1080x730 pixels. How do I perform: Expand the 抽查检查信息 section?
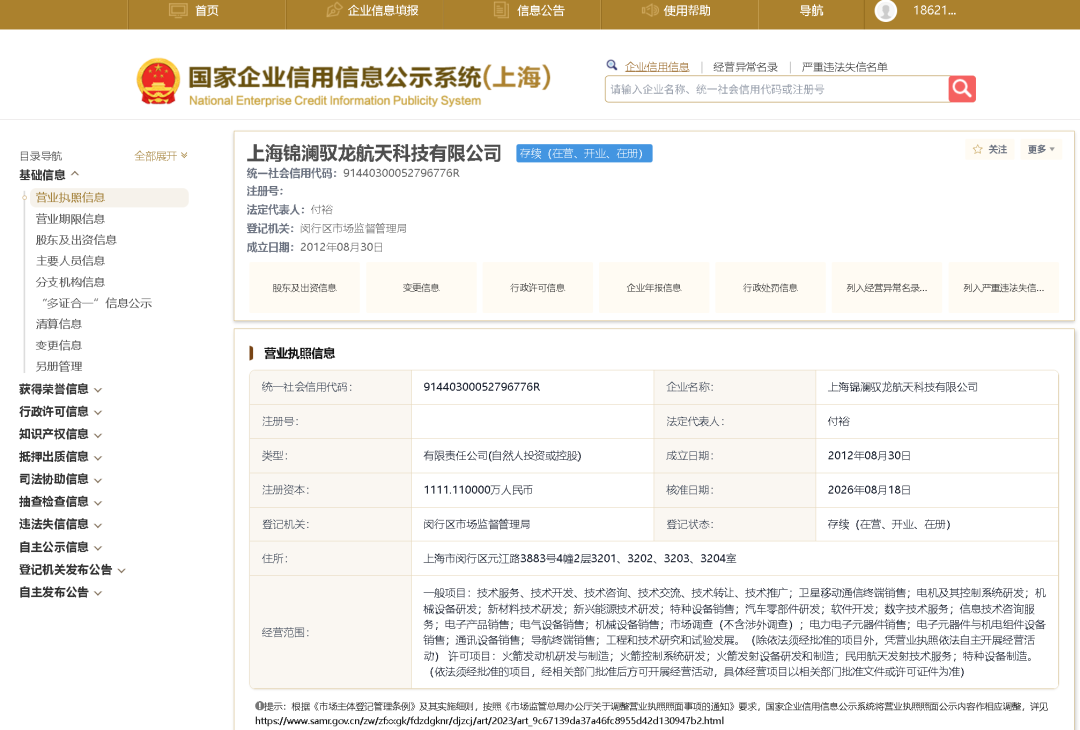[61, 502]
